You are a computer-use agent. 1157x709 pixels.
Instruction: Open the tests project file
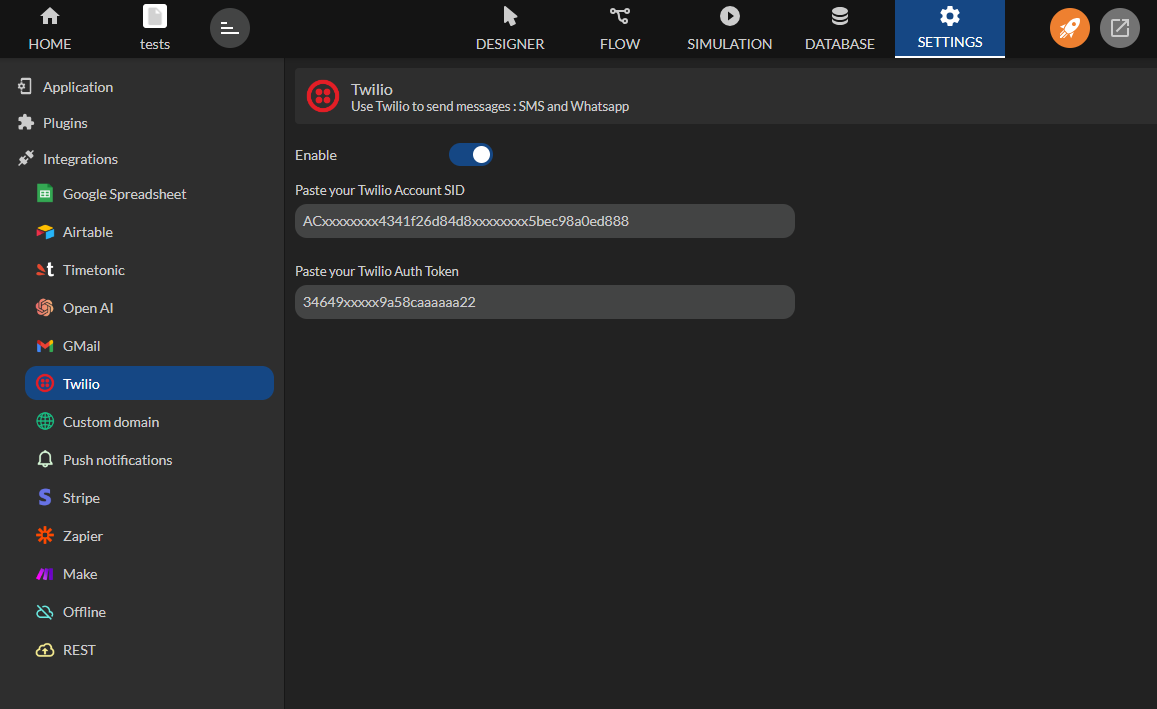[x=155, y=29]
